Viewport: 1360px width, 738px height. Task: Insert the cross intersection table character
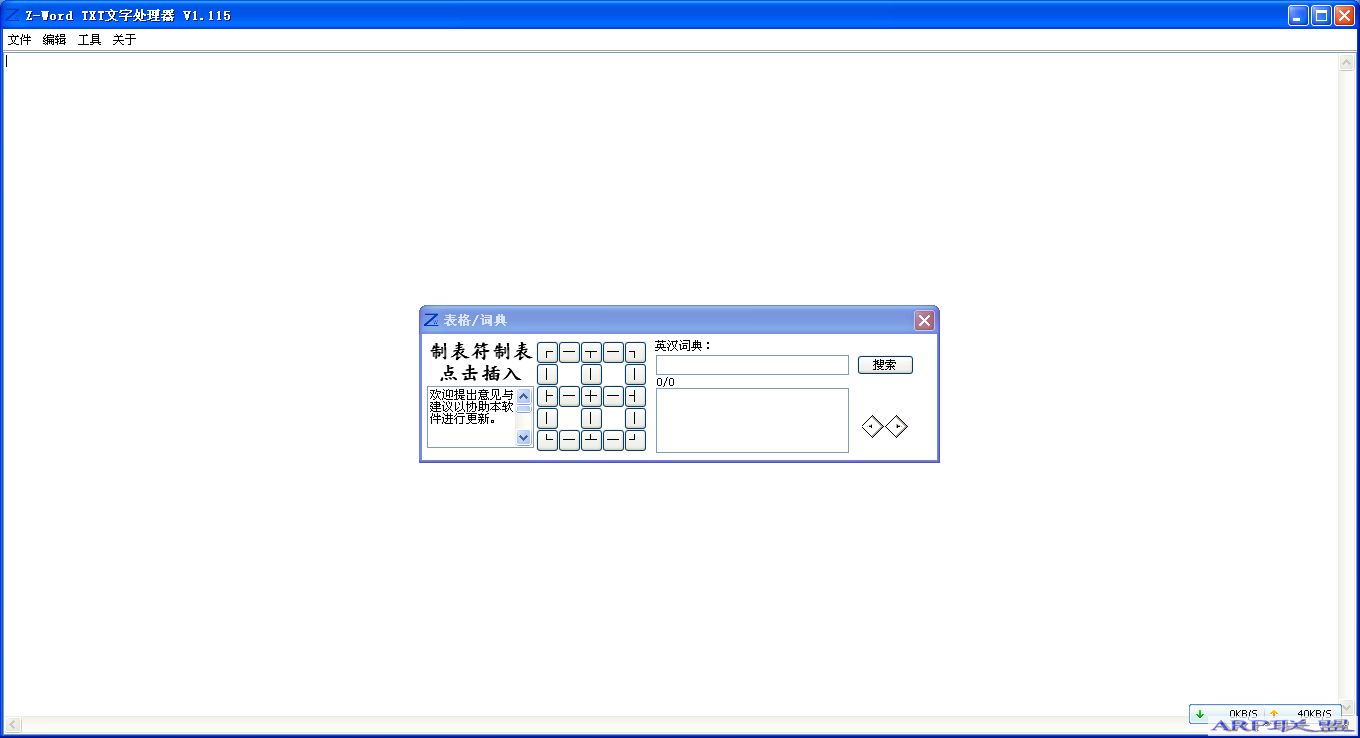(x=591, y=395)
